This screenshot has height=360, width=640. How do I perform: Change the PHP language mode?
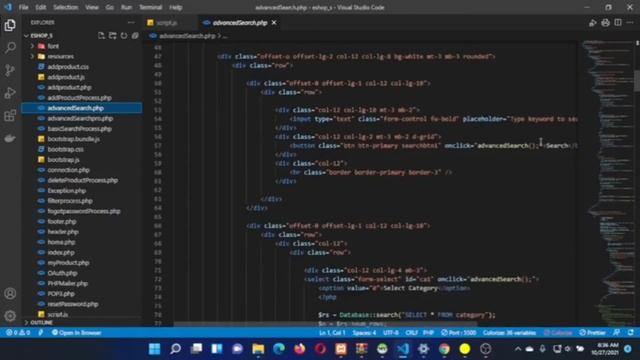coord(428,333)
